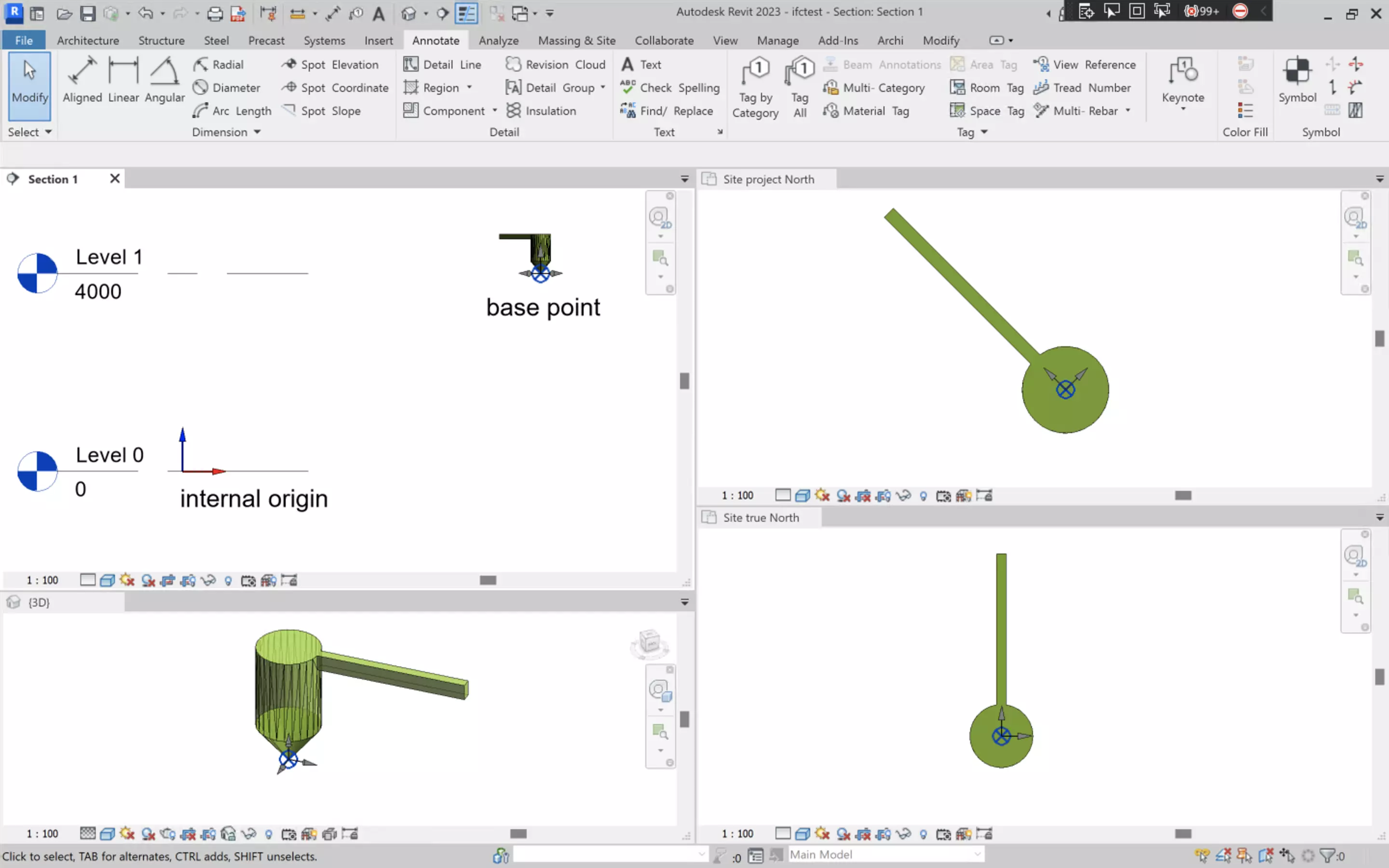The width and height of the screenshot is (1389, 868).
Task: Toggle shadows off in 3D view bar
Action: point(148,834)
